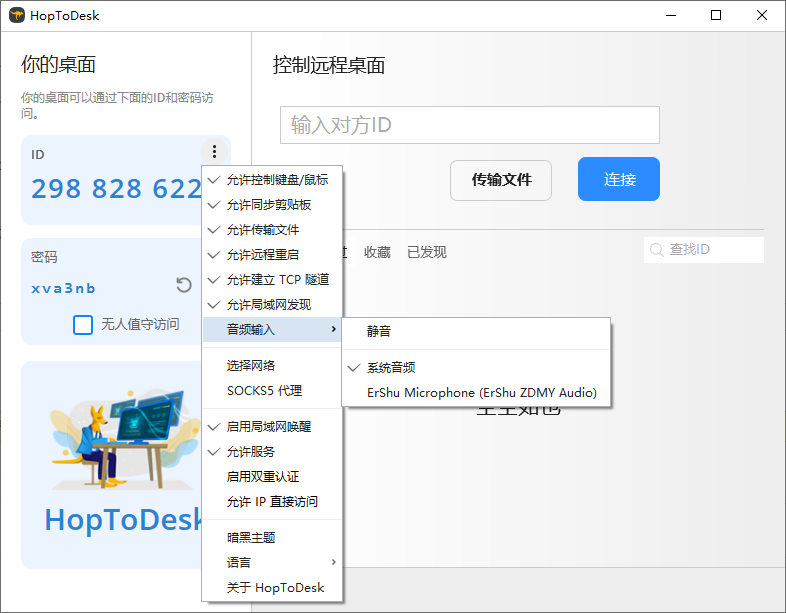Click 允许 IP 直接访问 menu item
This screenshot has height=613, width=786.
point(272,502)
